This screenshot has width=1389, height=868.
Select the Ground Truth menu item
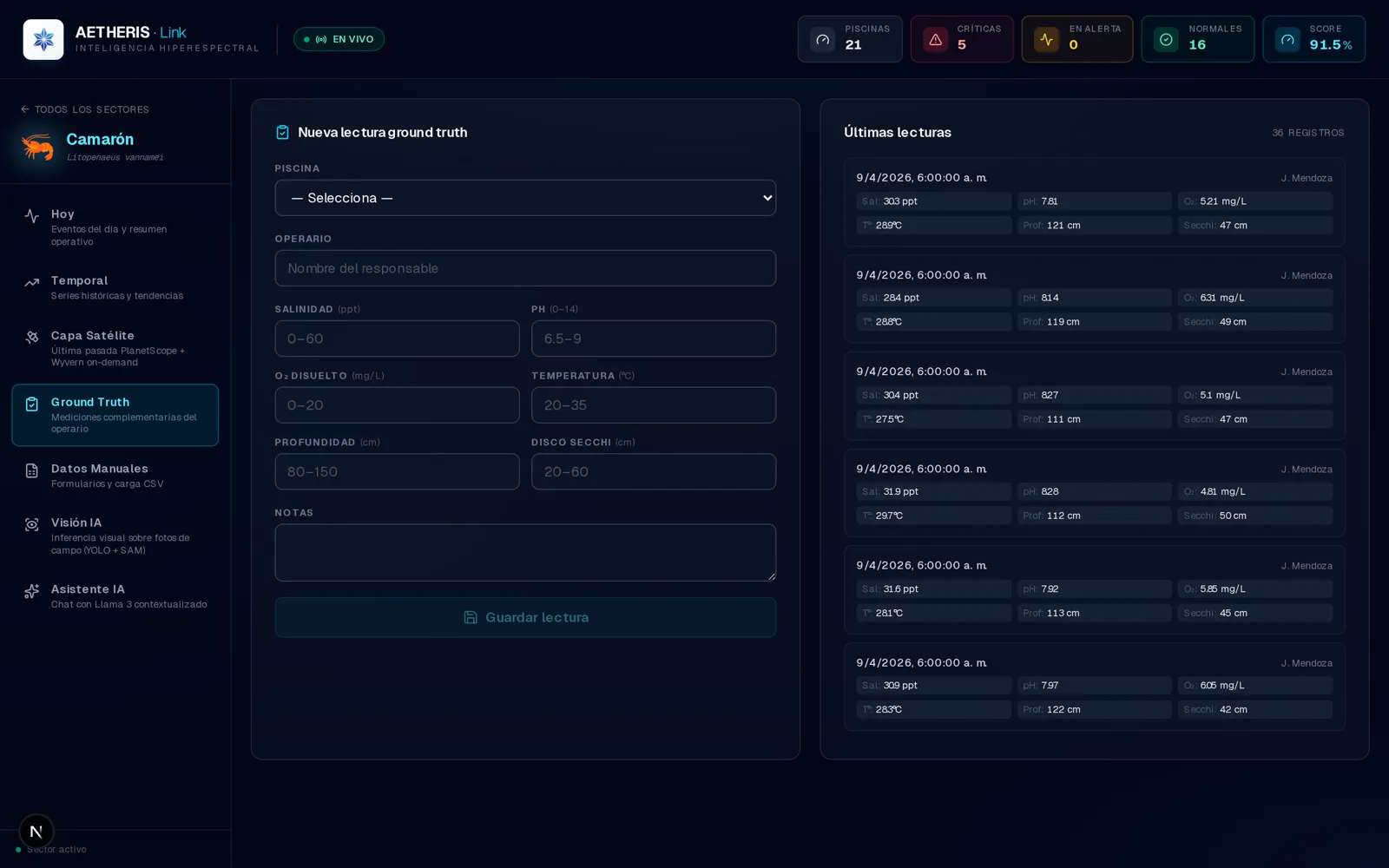[115, 415]
